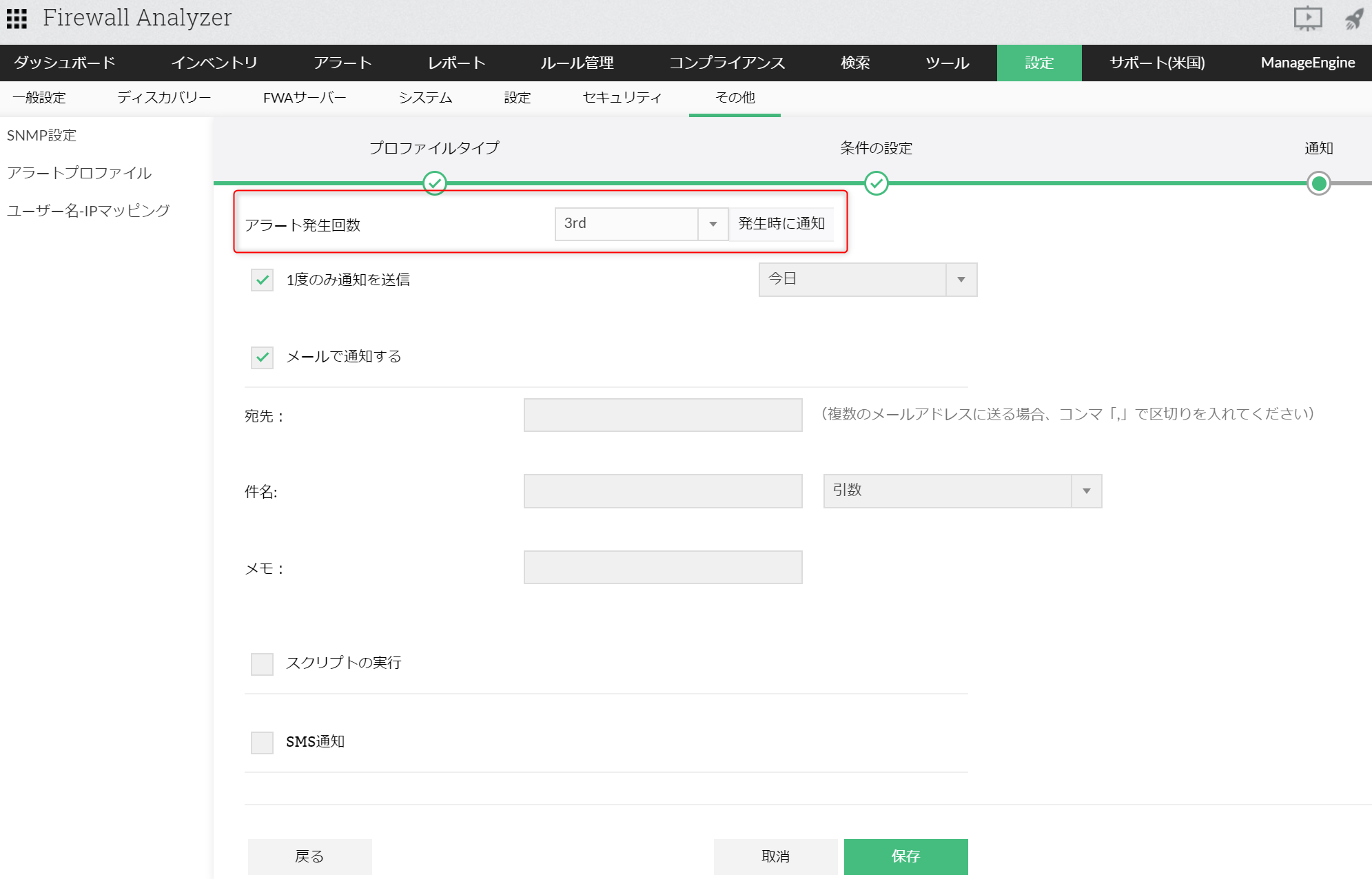Toggle the 1度のみ通知を送信 checkbox

(x=262, y=280)
